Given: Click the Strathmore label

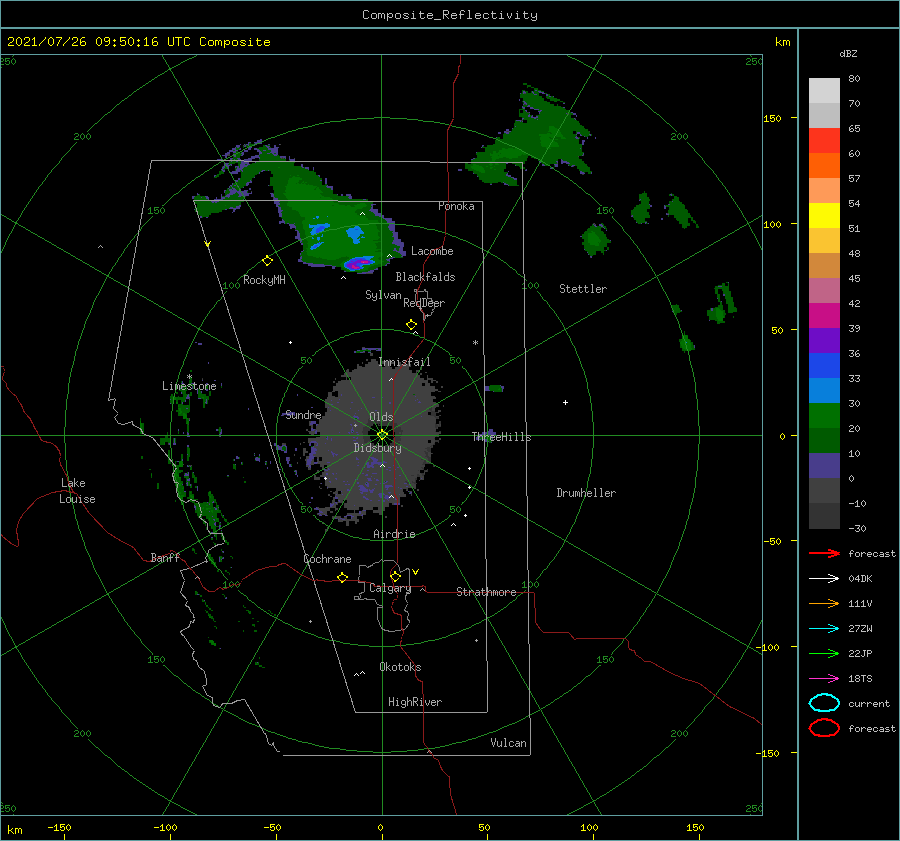Looking at the screenshot, I should click(486, 592).
